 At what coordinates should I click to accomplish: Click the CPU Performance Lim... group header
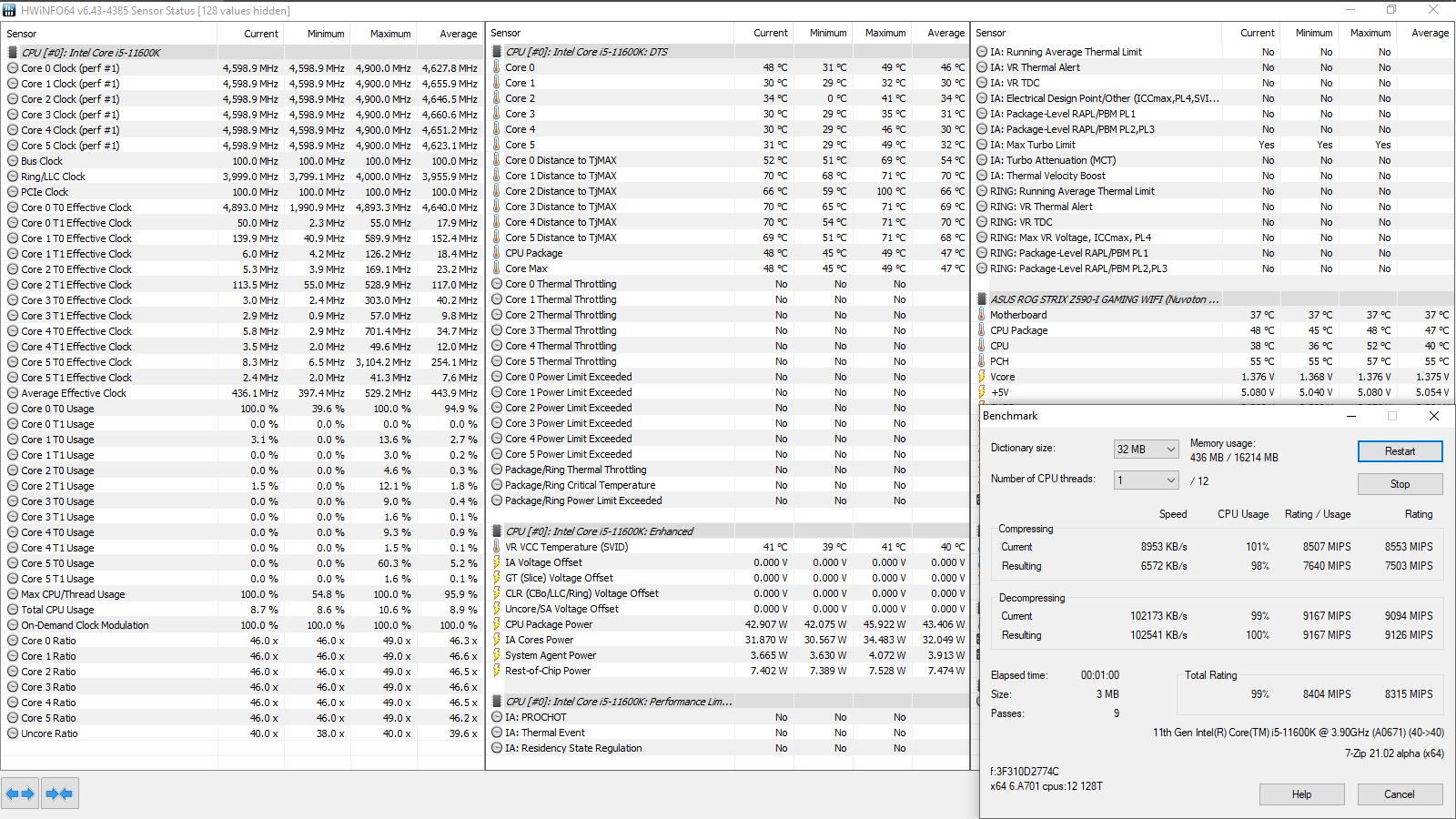point(728,702)
